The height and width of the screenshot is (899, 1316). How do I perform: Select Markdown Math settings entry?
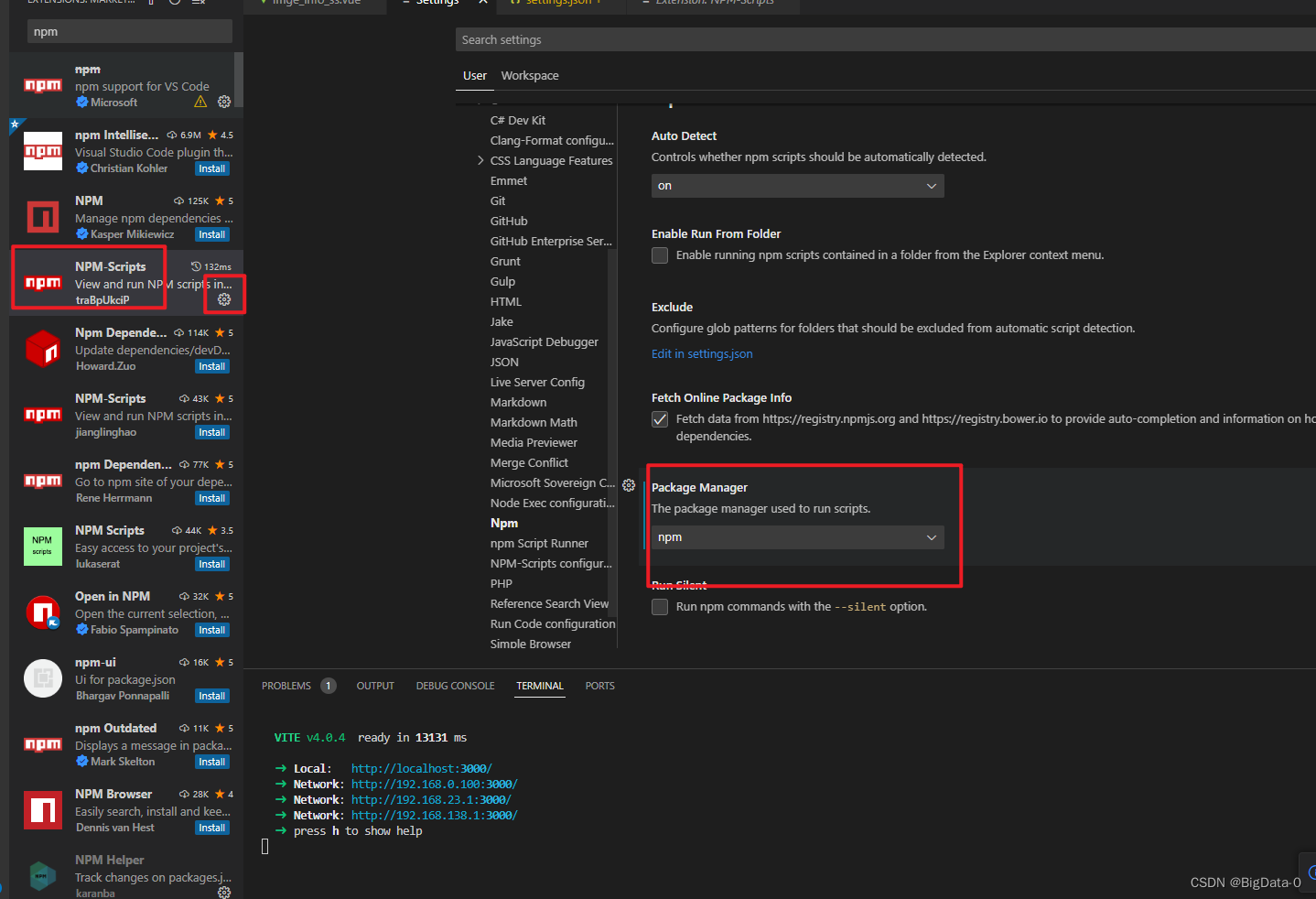click(x=534, y=423)
